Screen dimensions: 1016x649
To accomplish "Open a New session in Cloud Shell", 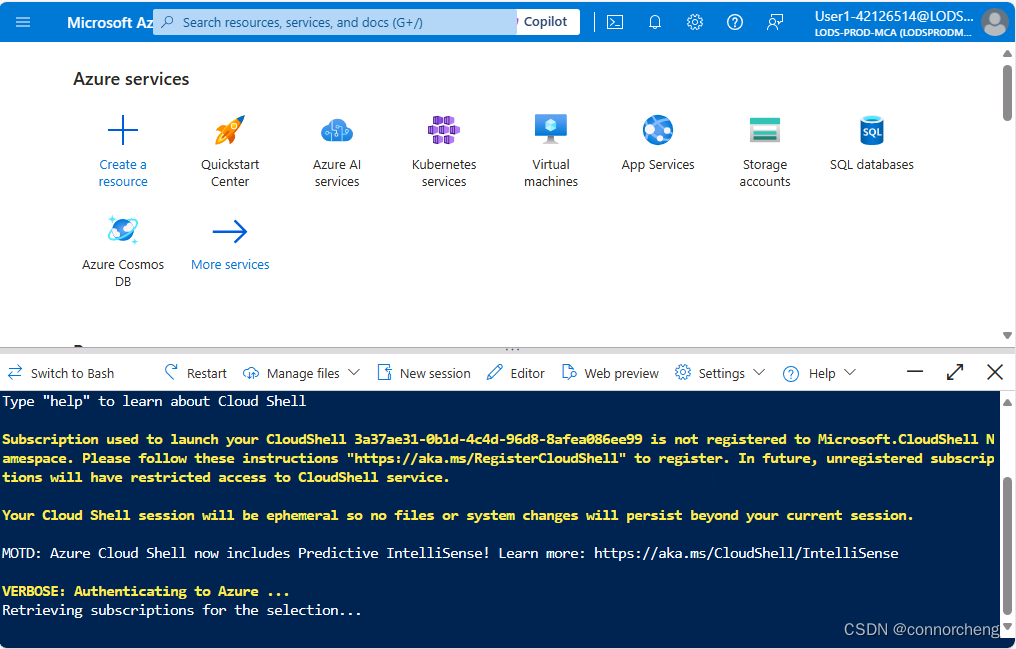I will (x=424, y=373).
